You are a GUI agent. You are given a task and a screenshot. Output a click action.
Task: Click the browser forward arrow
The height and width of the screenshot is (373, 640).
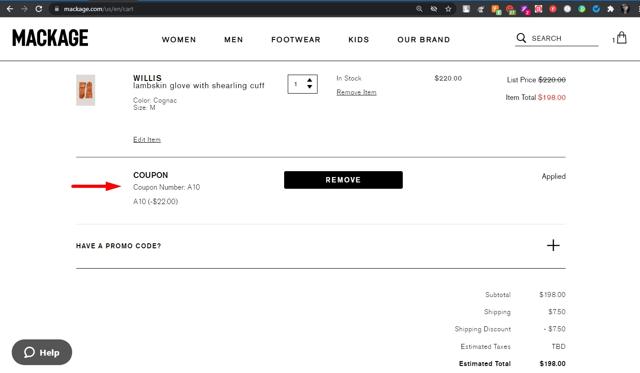(x=24, y=9)
